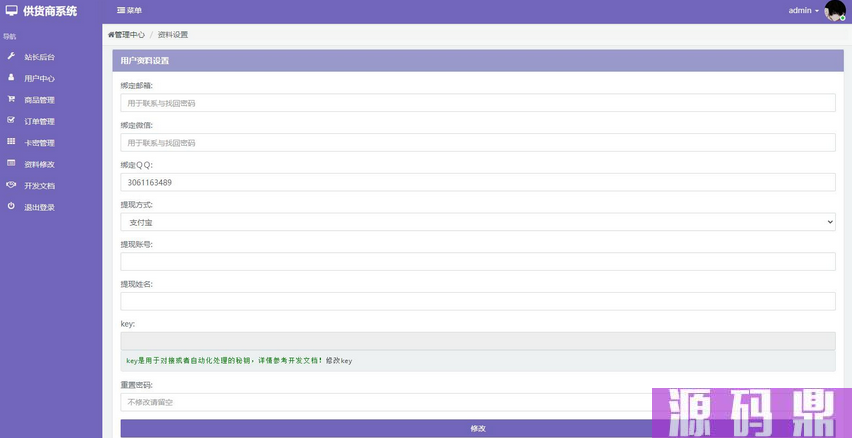Click the card icon for 资料修改
852x438 pixels.
(x=11, y=164)
